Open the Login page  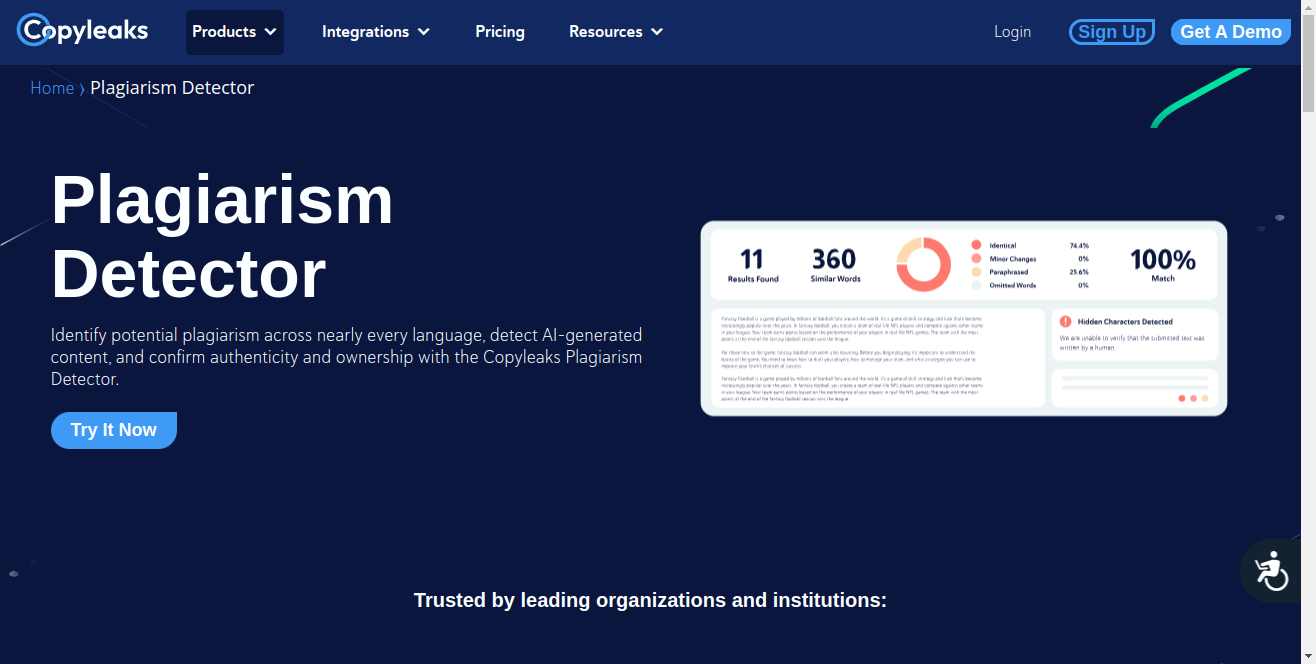coord(1012,32)
